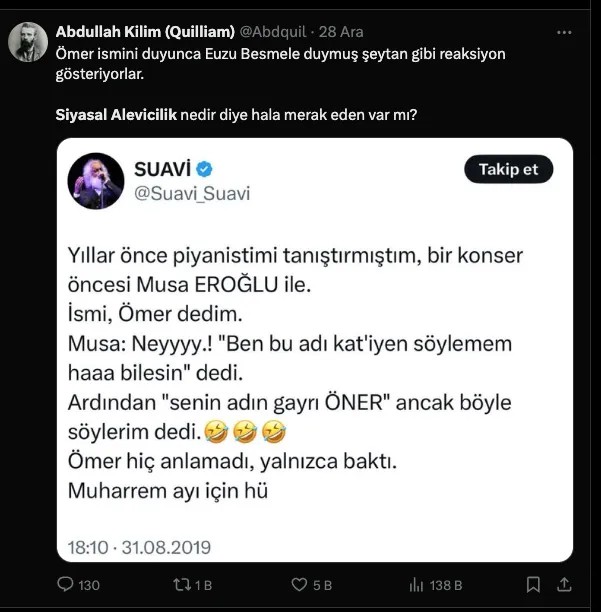This screenshot has width=601, height=612.
Task: Click the share upload arrow icon
Action: click(x=564, y=584)
